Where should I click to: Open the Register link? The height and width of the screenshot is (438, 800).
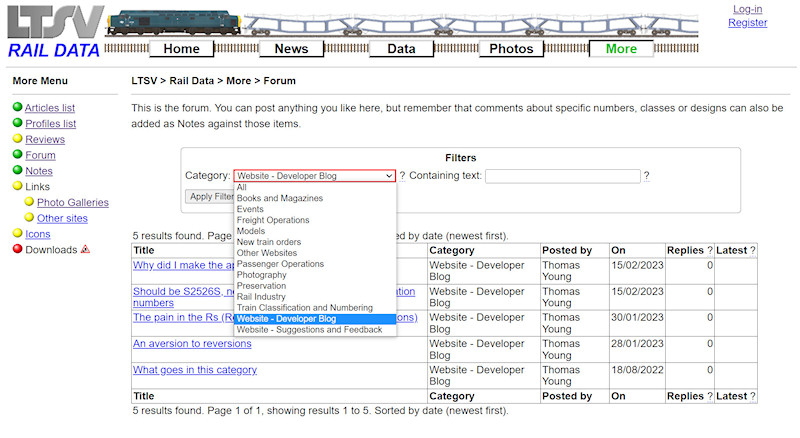click(x=747, y=23)
